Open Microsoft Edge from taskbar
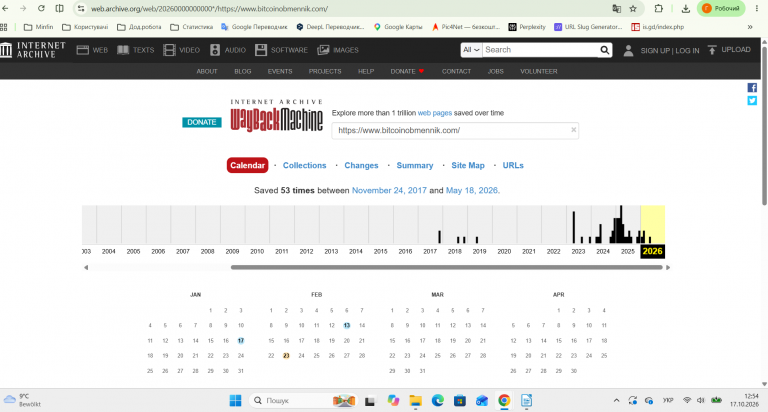 pos(437,401)
